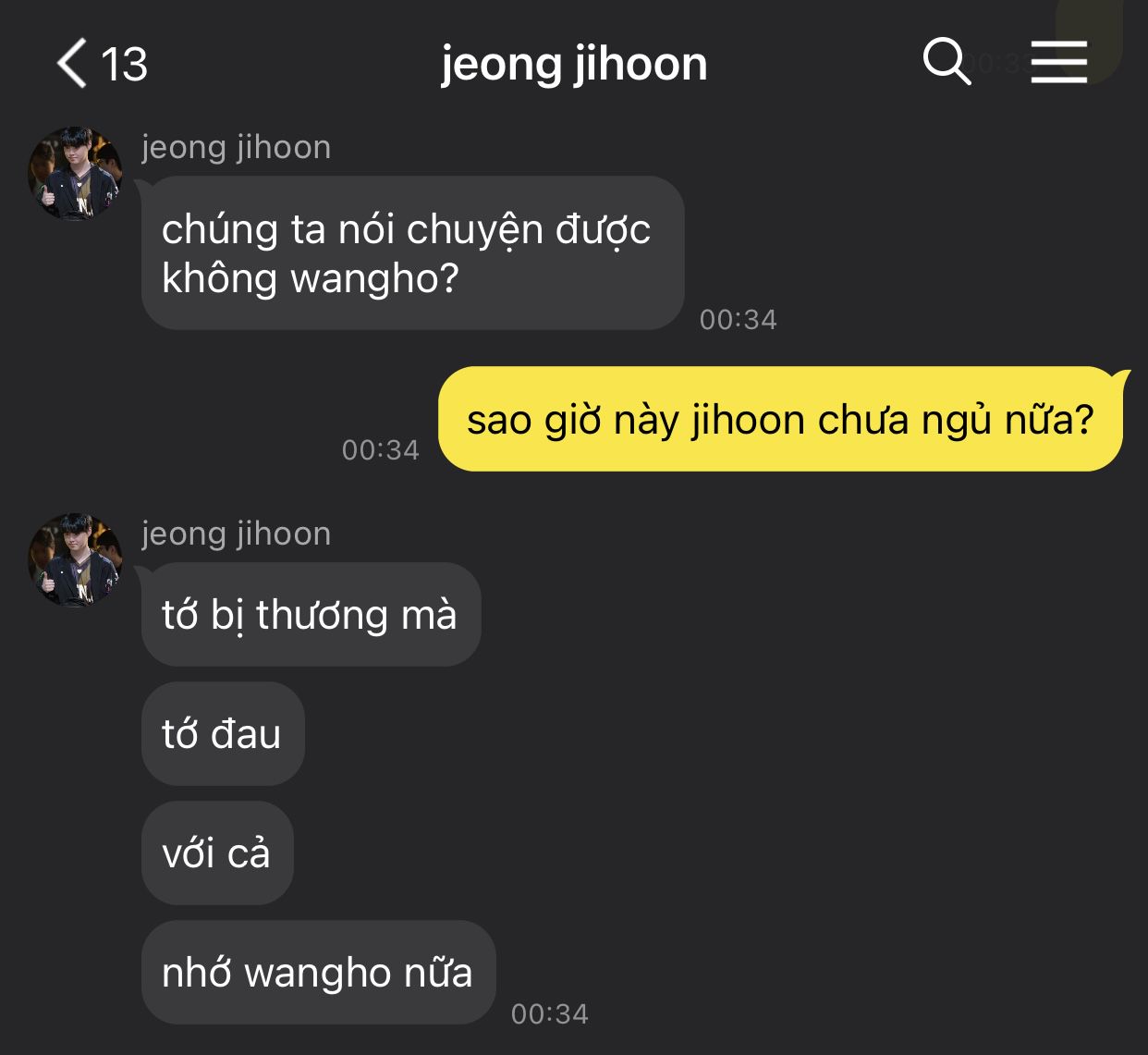Open the search magnifier icon
This screenshot has width=1148, height=1055.
(946, 62)
